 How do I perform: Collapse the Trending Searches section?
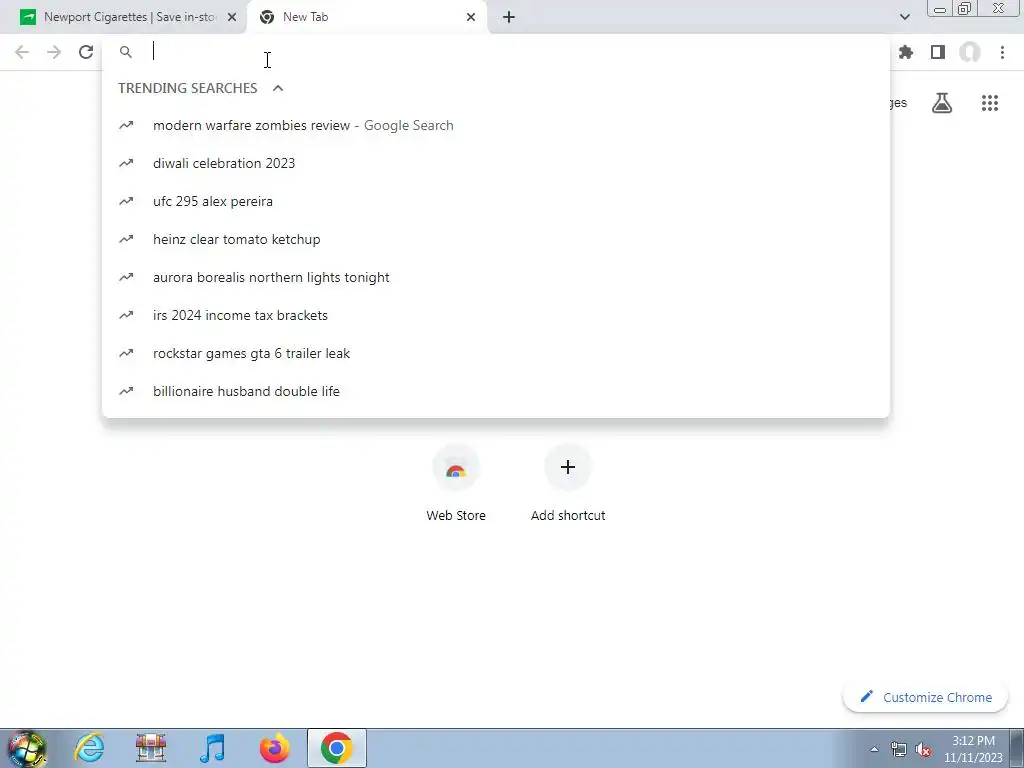[278, 88]
